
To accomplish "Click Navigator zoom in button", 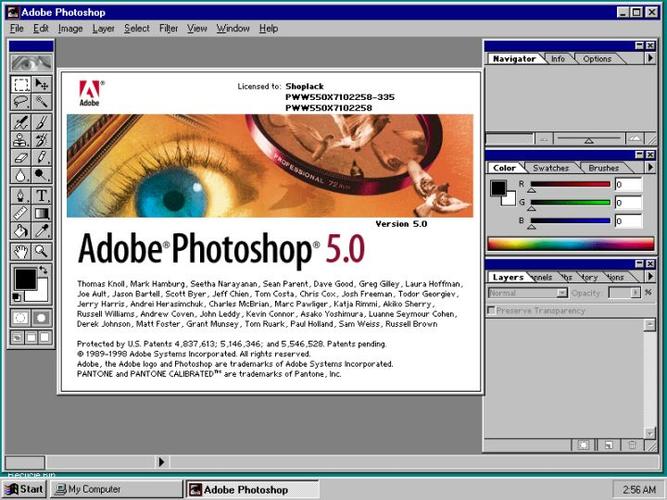I will point(634,139).
